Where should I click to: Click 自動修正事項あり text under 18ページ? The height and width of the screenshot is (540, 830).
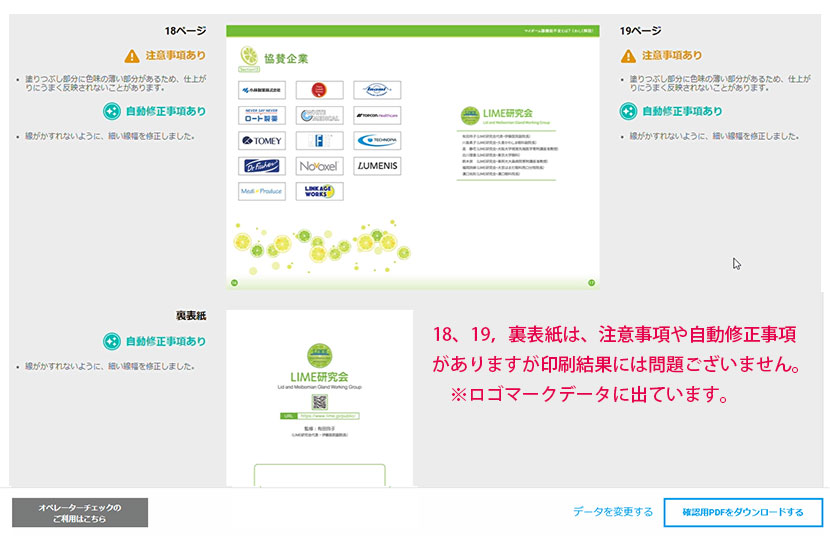pos(166,111)
